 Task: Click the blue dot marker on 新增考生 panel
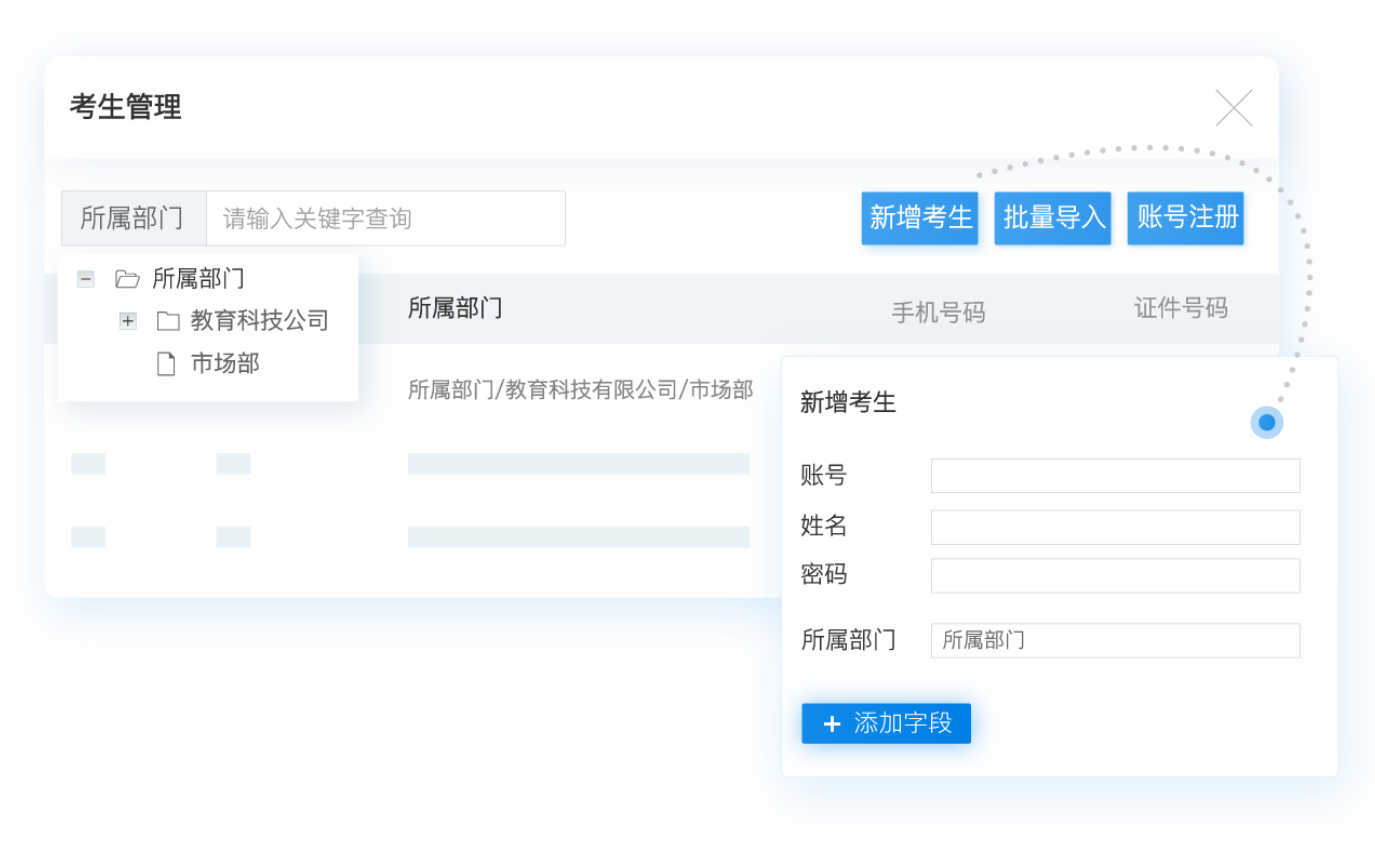coord(1267,422)
